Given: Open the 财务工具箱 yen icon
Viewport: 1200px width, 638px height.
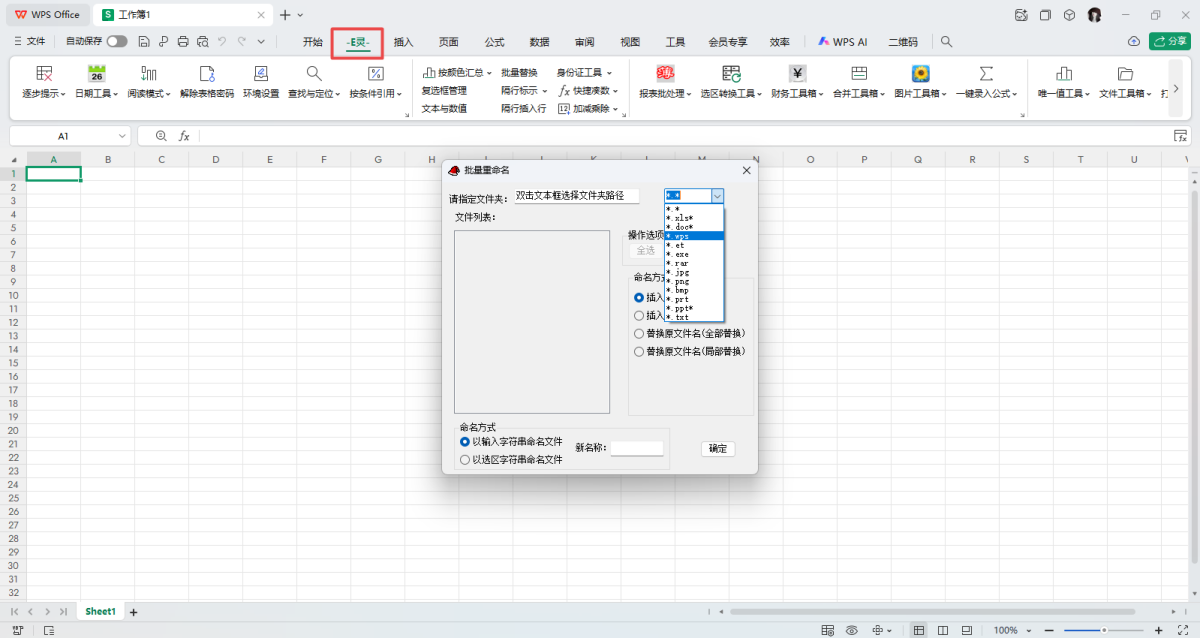Looking at the screenshot, I should (x=797, y=74).
